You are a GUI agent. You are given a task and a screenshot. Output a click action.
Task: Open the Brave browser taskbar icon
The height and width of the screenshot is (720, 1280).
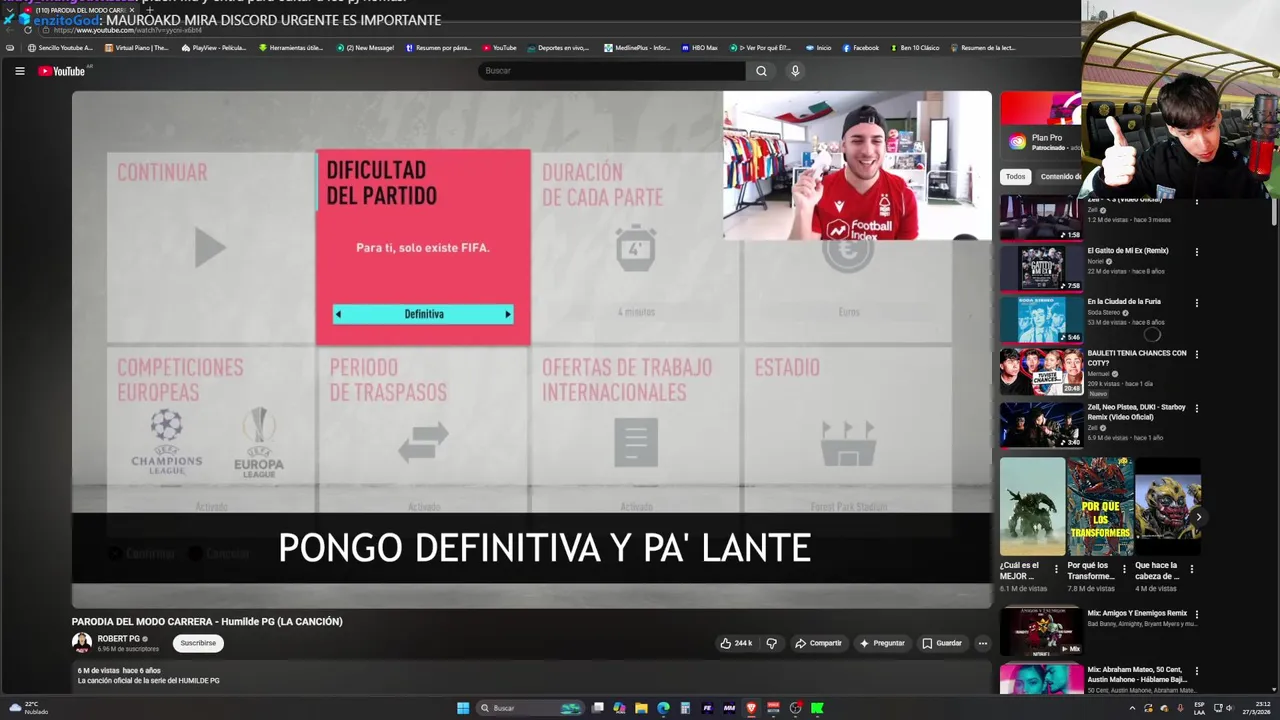[751, 708]
